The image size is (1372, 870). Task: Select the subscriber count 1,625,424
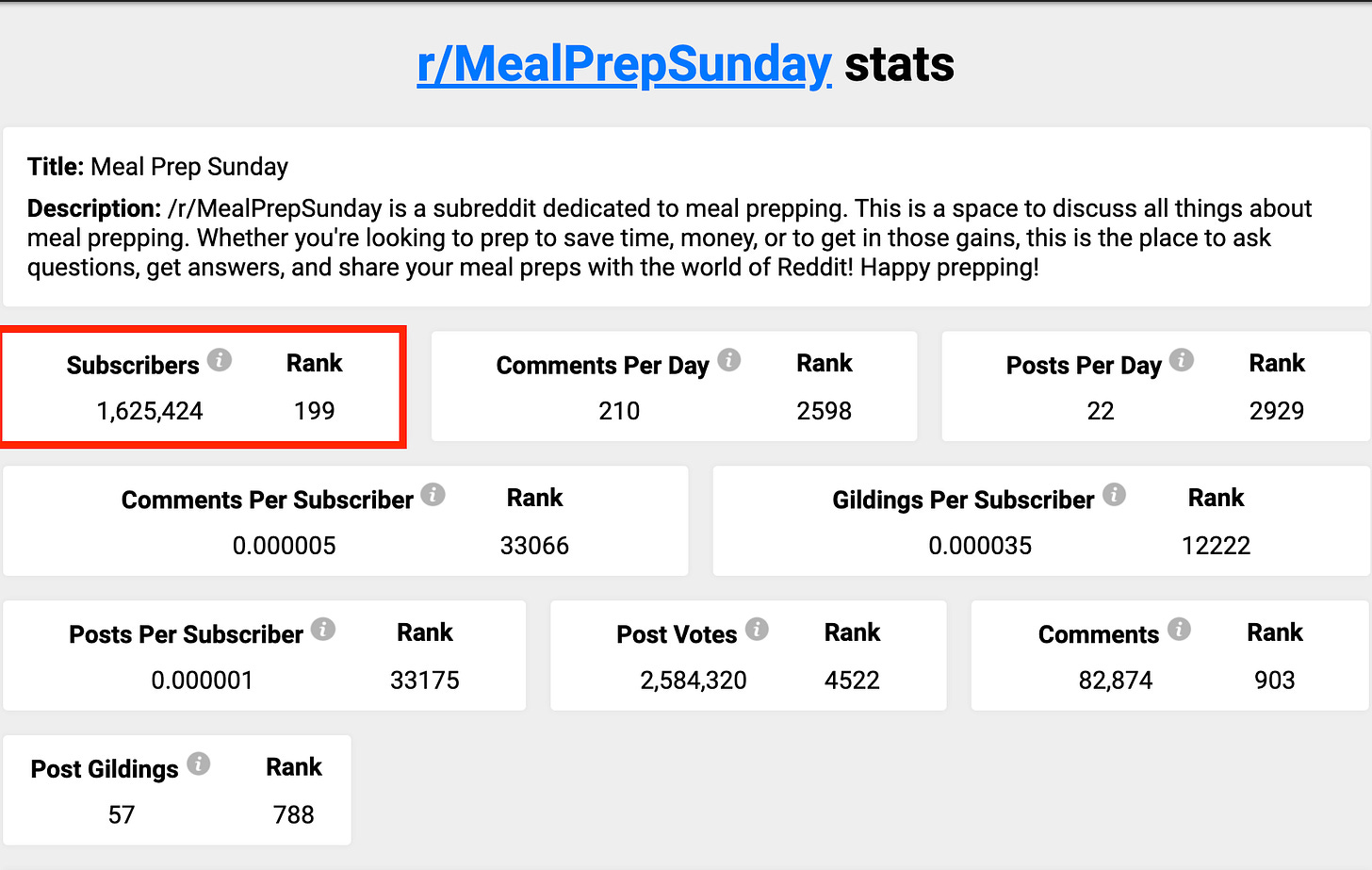tap(150, 411)
